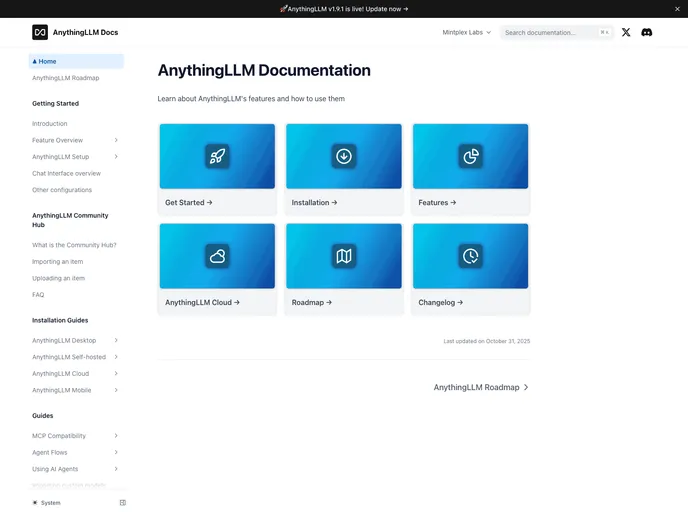Viewport: 688px width, 512px height.
Task: Open the System theme switcher
Action: (47, 503)
